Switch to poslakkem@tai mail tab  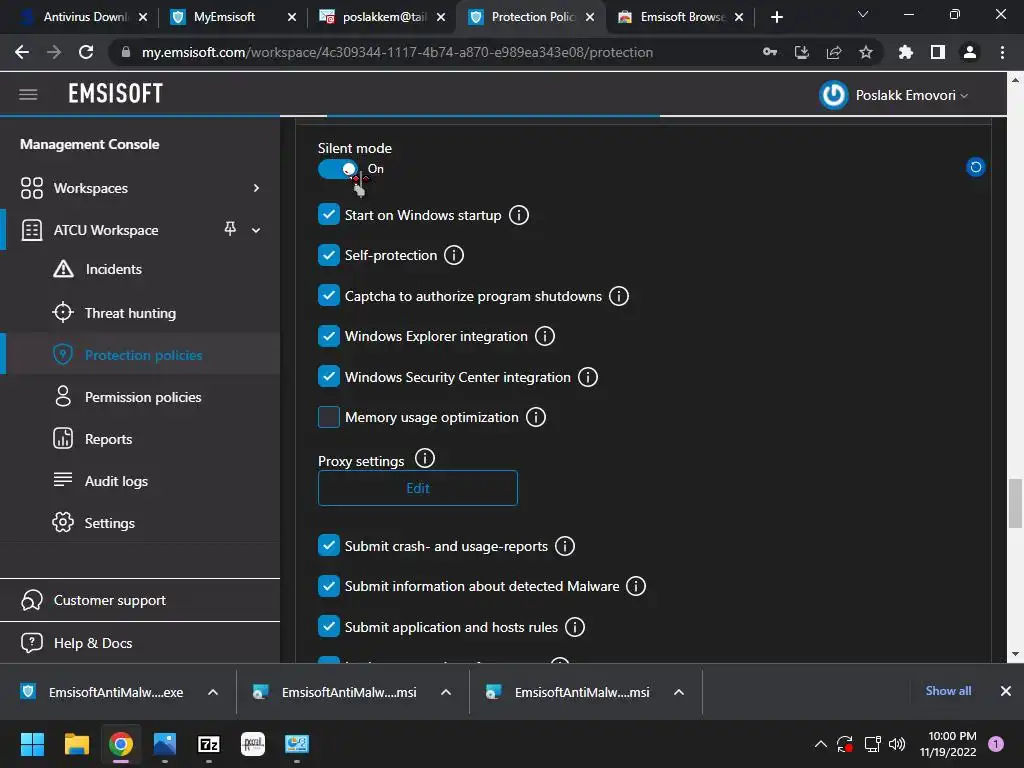[381, 17]
